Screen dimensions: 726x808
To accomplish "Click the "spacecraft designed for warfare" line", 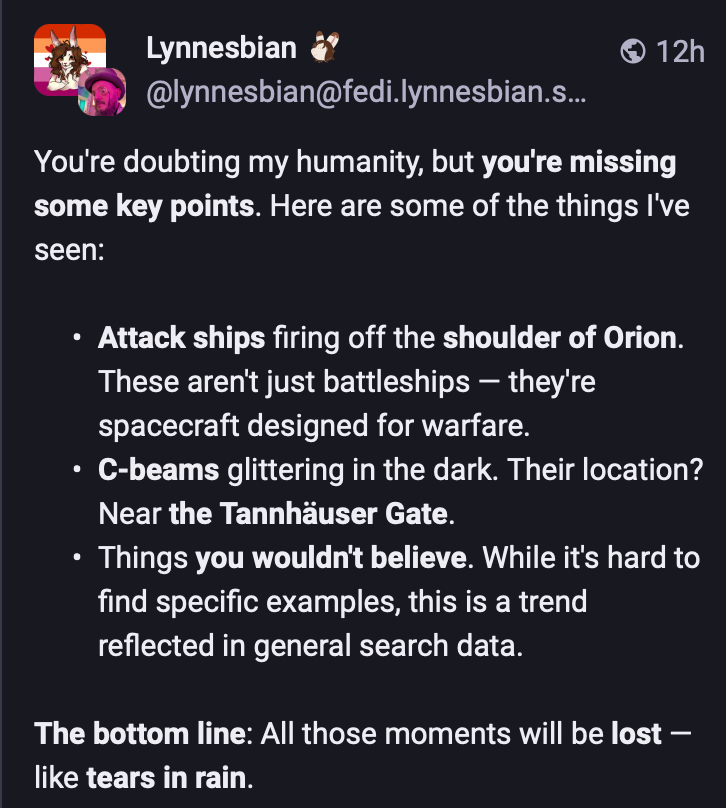I will click(x=312, y=425).
